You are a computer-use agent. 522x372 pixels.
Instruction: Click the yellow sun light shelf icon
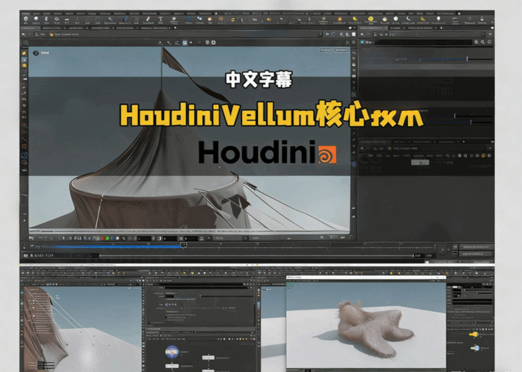(371, 19)
